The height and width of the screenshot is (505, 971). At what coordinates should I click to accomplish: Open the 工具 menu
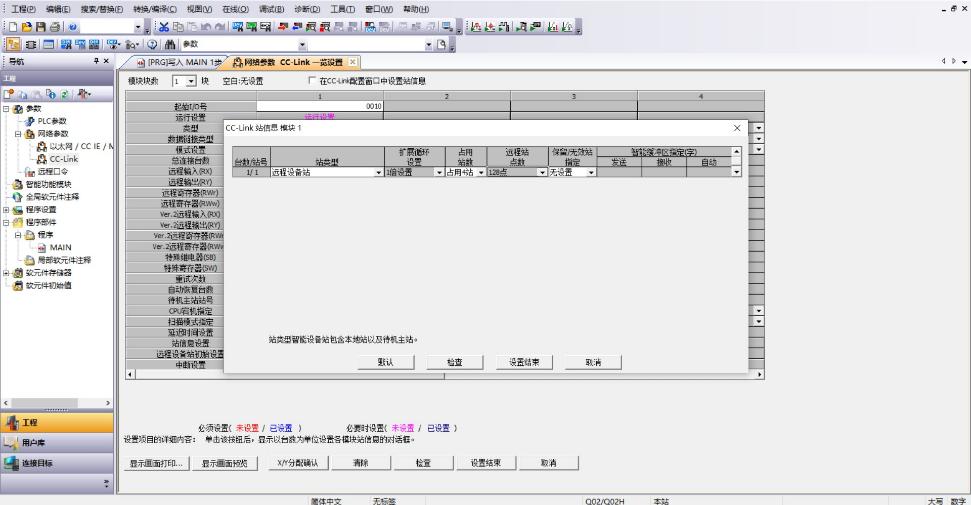pos(342,9)
